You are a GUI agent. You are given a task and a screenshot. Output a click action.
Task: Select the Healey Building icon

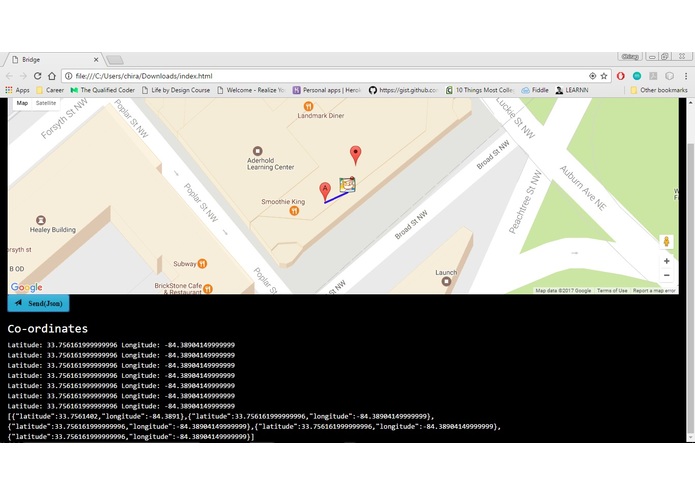(x=41, y=220)
